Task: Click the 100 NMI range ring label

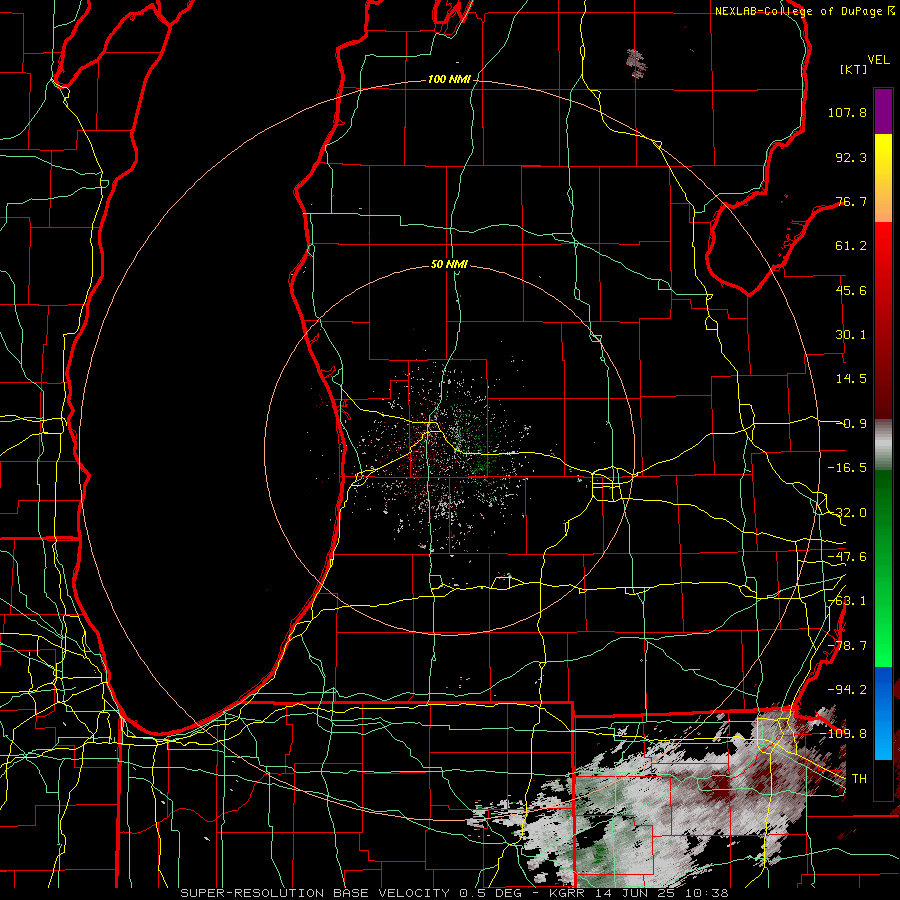Action: (449, 79)
